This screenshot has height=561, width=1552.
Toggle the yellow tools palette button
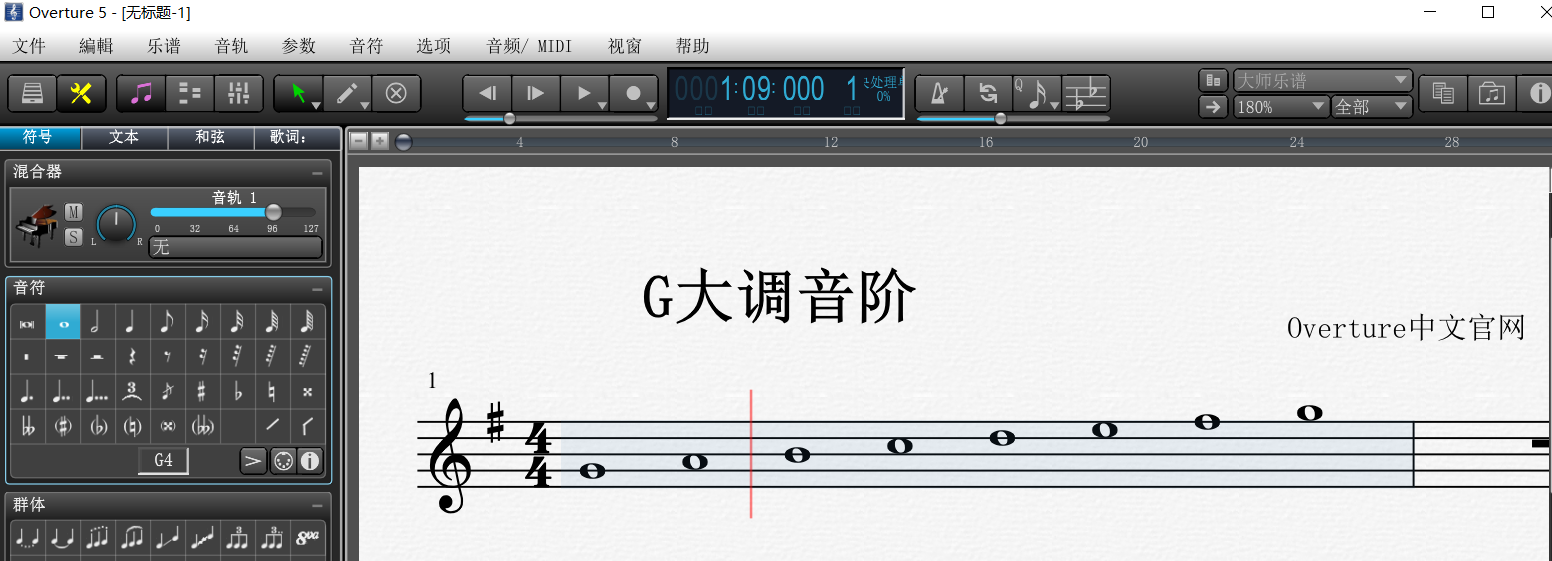[x=81, y=93]
